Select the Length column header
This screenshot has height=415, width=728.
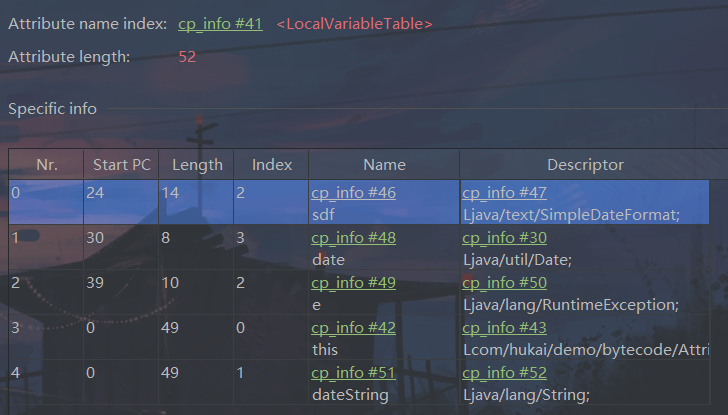[x=197, y=165]
